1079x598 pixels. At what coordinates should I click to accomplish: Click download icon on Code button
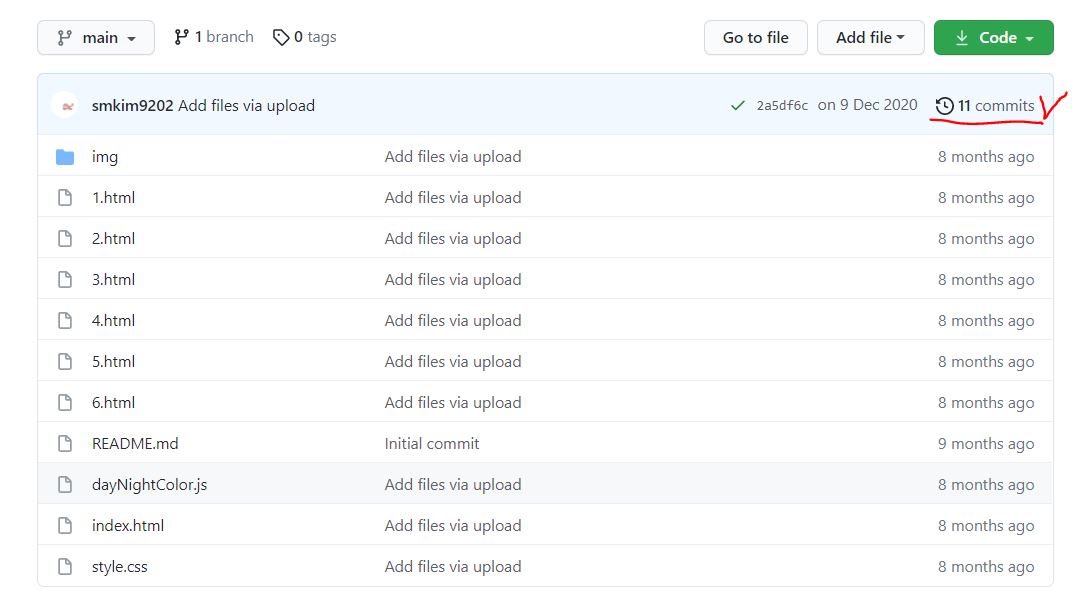pyautogui.click(x=962, y=38)
